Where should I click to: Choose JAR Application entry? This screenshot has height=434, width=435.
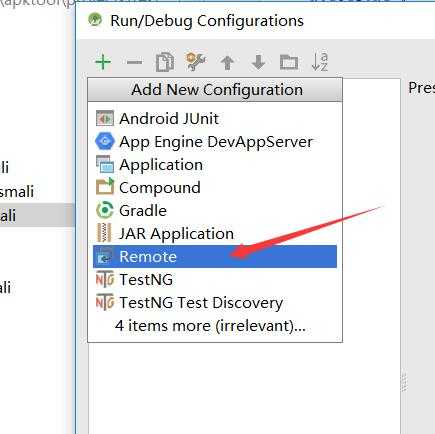(215, 233)
